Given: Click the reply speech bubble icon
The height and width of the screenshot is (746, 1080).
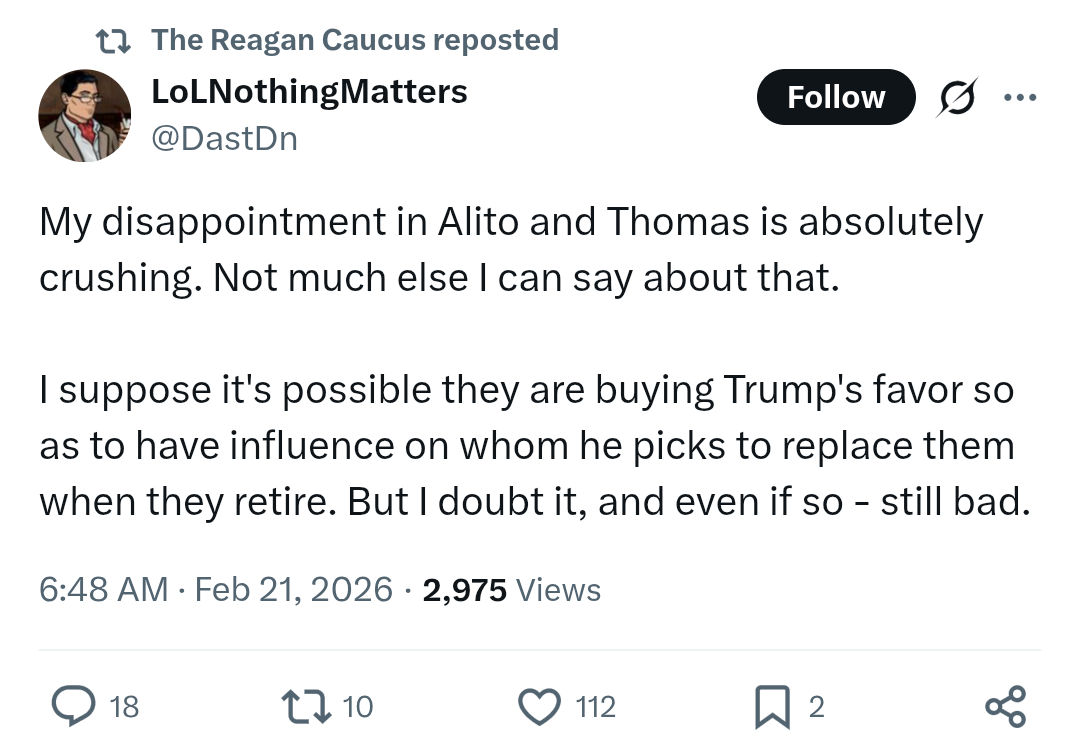Looking at the screenshot, I should click(x=72, y=706).
